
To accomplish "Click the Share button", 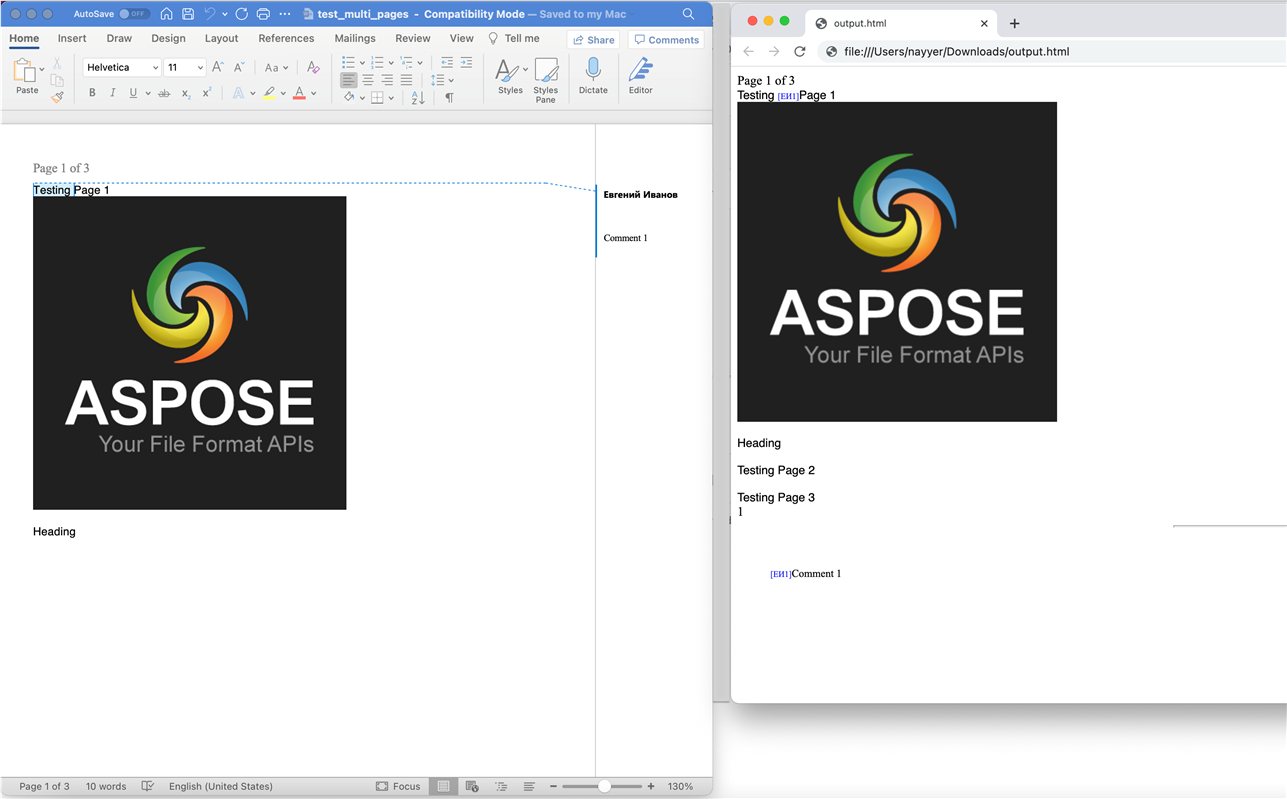I will [593, 40].
